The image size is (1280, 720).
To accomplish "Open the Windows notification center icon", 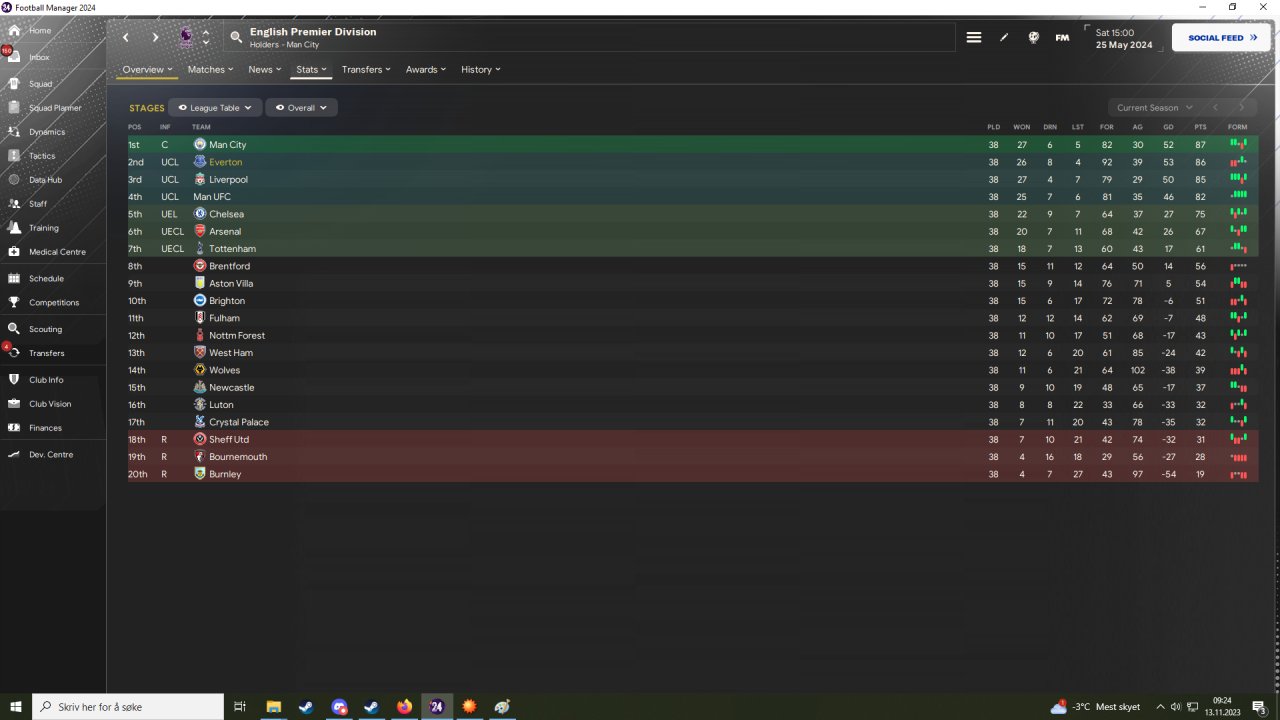I will tap(1259, 707).
